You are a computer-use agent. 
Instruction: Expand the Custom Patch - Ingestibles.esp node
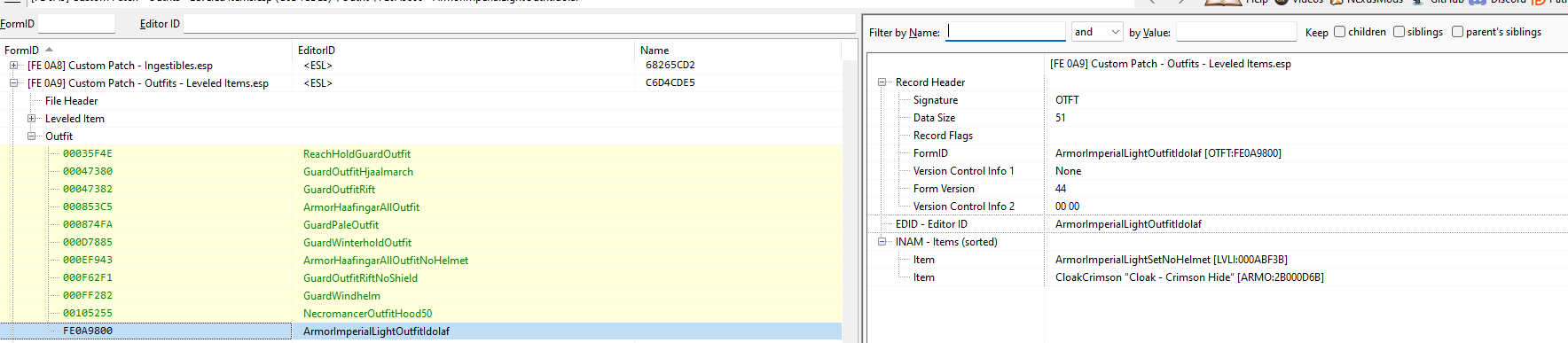[x=13, y=66]
